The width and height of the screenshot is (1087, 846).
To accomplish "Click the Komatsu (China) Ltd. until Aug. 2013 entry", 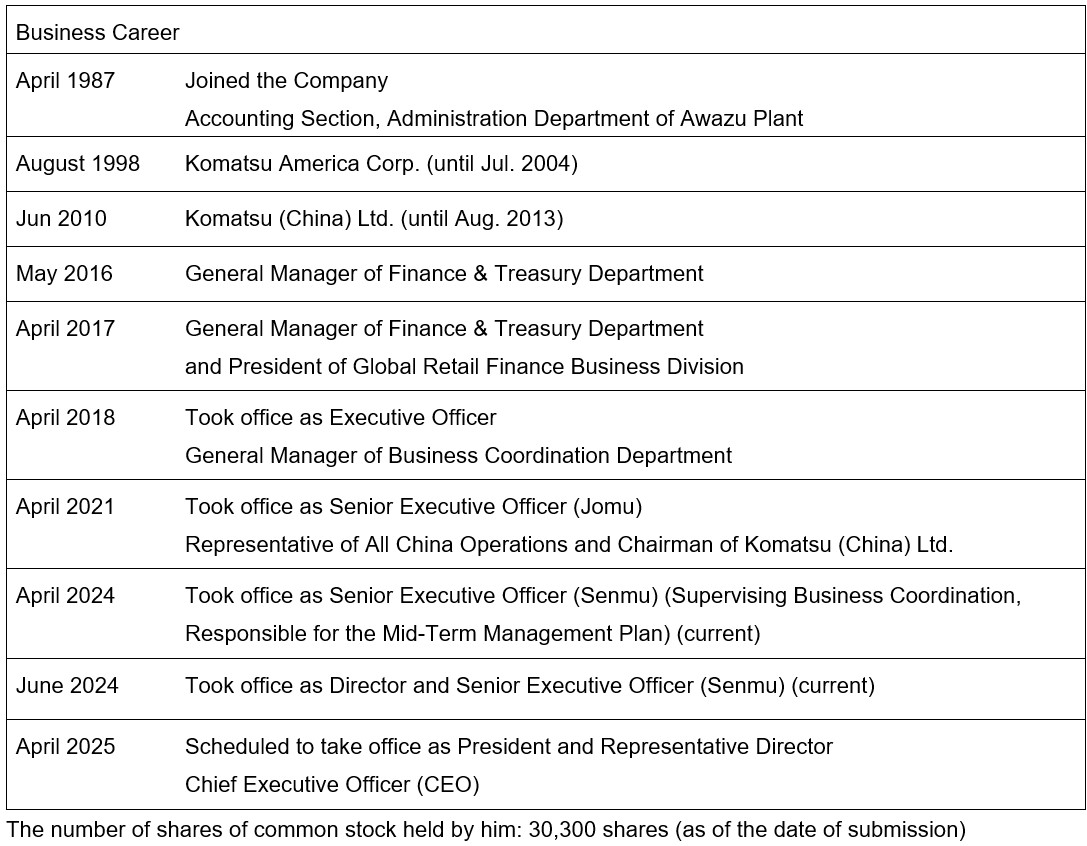I will click(x=374, y=219).
